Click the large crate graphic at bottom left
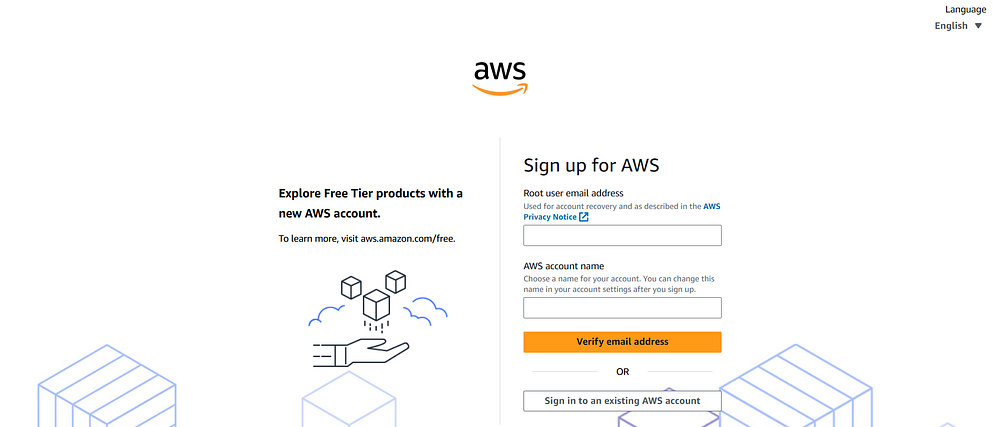This screenshot has width=1000, height=427. coord(107,388)
